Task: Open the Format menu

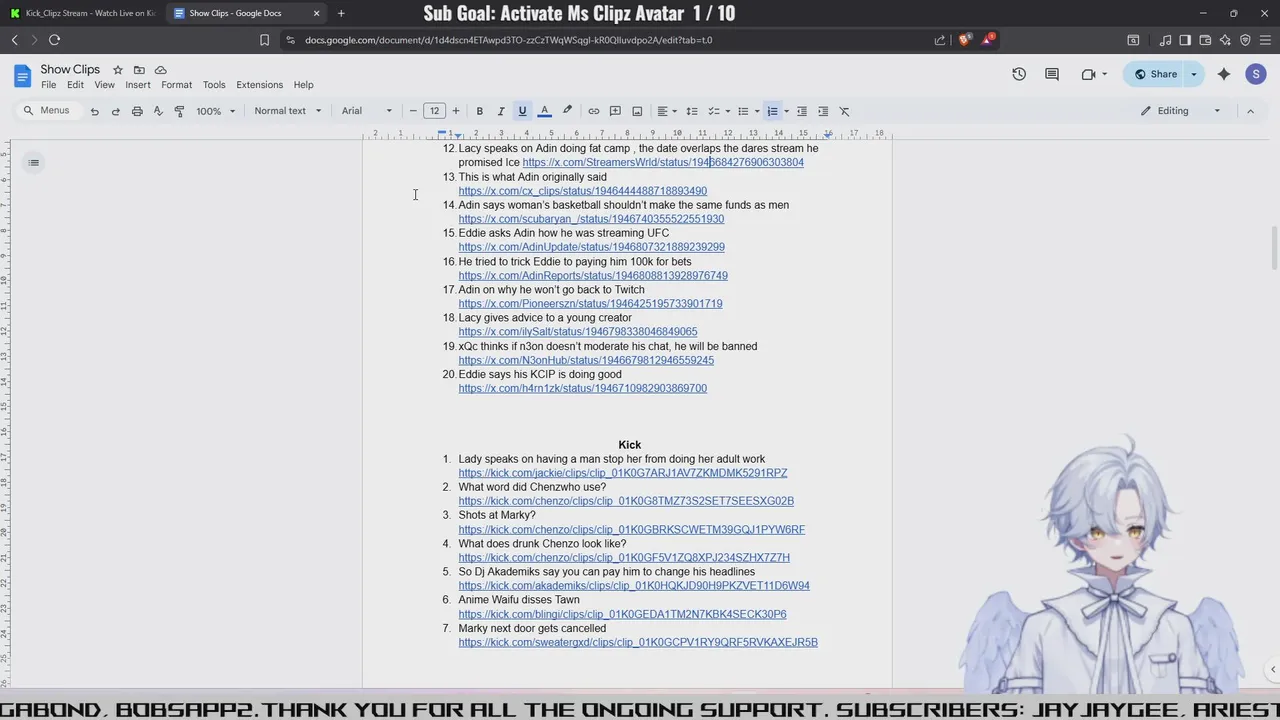Action: [176, 85]
